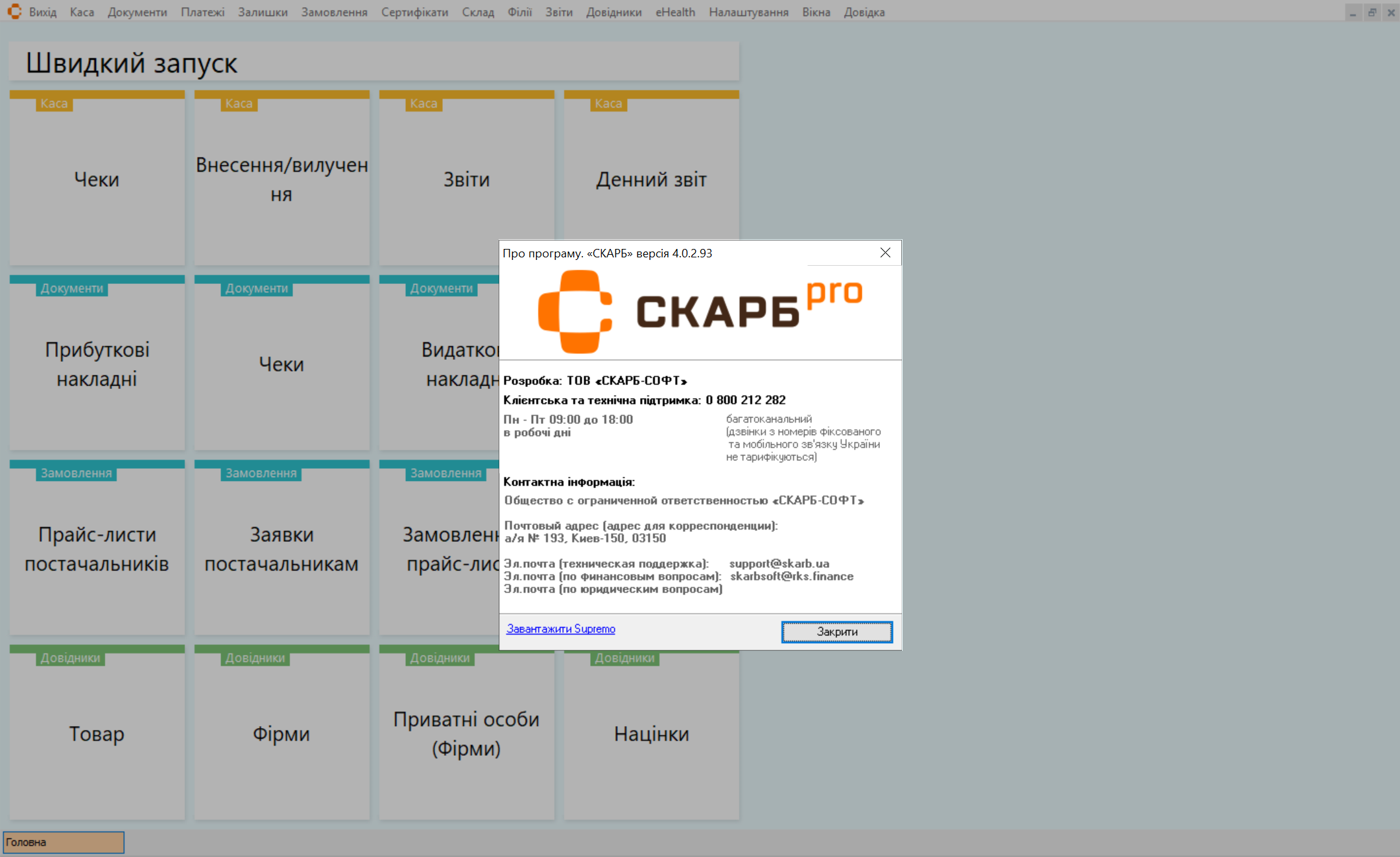The width and height of the screenshot is (1400, 857).
Task: Click the SKARB pro logo image
Action: click(700, 312)
